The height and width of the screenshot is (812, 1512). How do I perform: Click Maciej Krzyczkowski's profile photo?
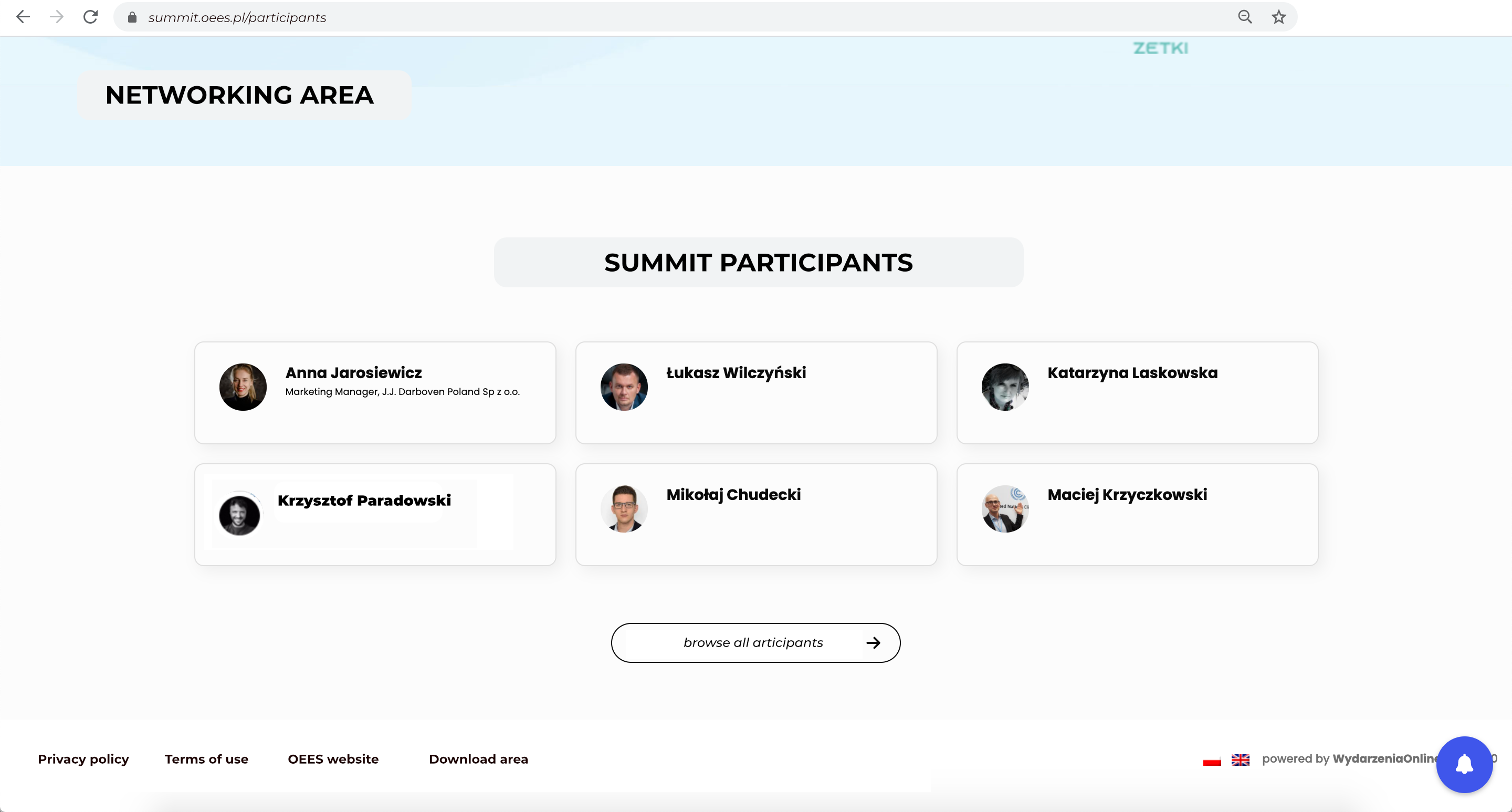[1005, 509]
